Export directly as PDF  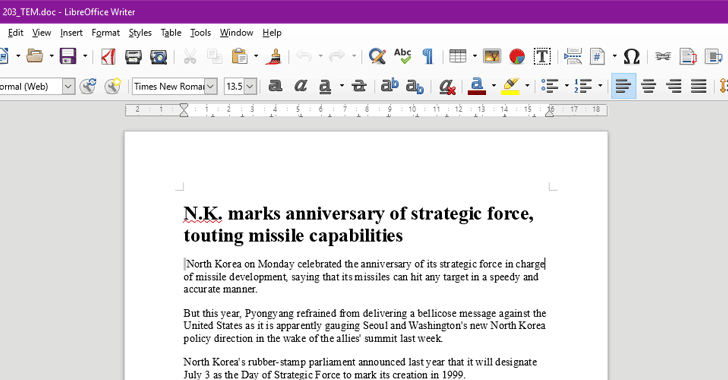coord(108,57)
